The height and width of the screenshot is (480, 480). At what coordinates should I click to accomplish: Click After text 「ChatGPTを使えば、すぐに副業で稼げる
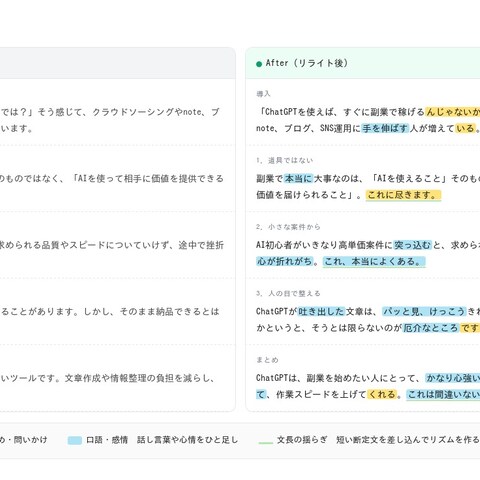341,112
